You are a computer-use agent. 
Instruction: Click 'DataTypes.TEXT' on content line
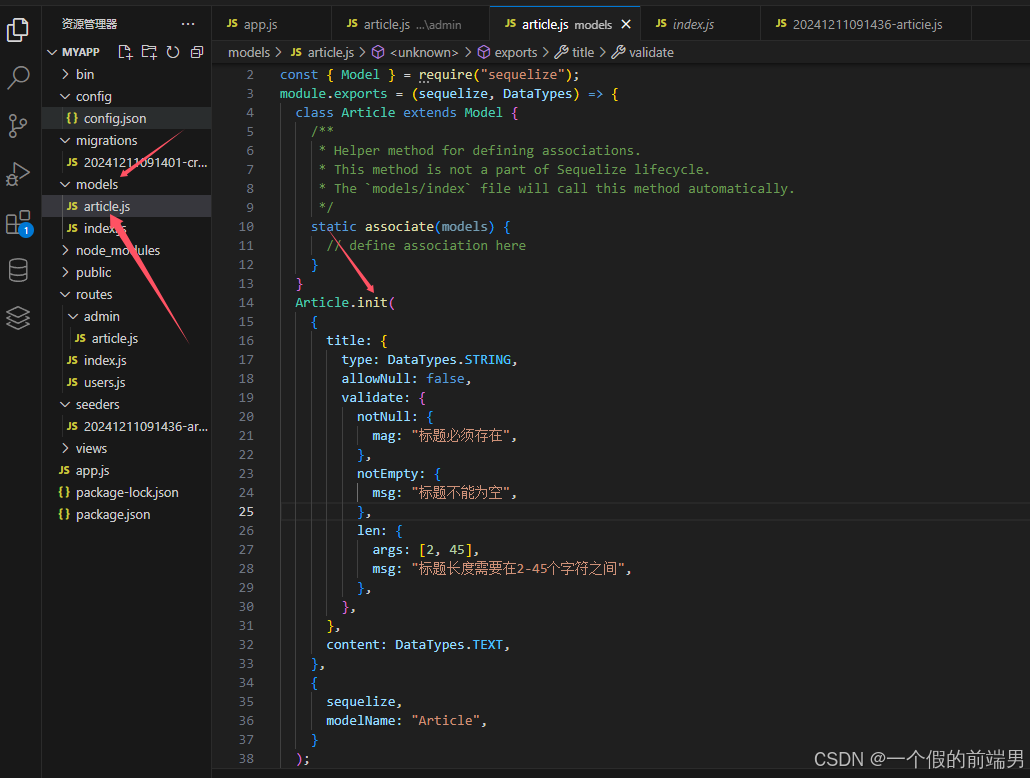(449, 645)
